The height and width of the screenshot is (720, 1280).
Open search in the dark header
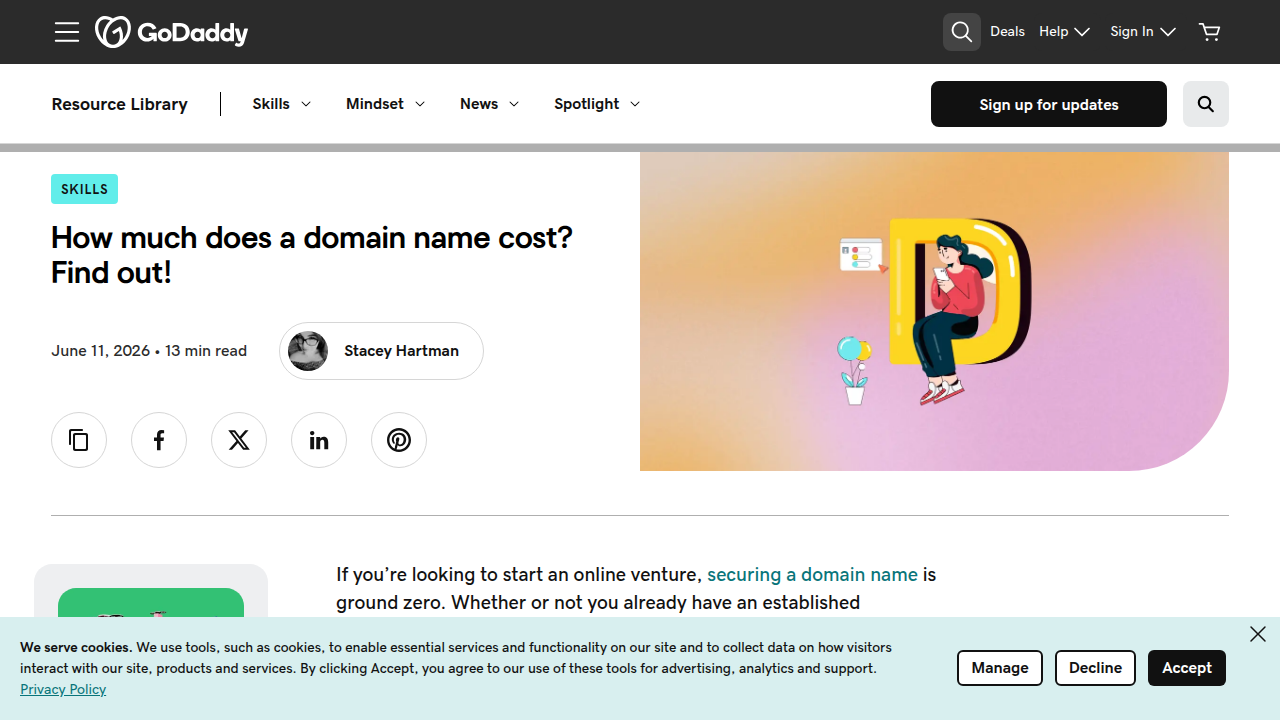[x=962, y=32]
